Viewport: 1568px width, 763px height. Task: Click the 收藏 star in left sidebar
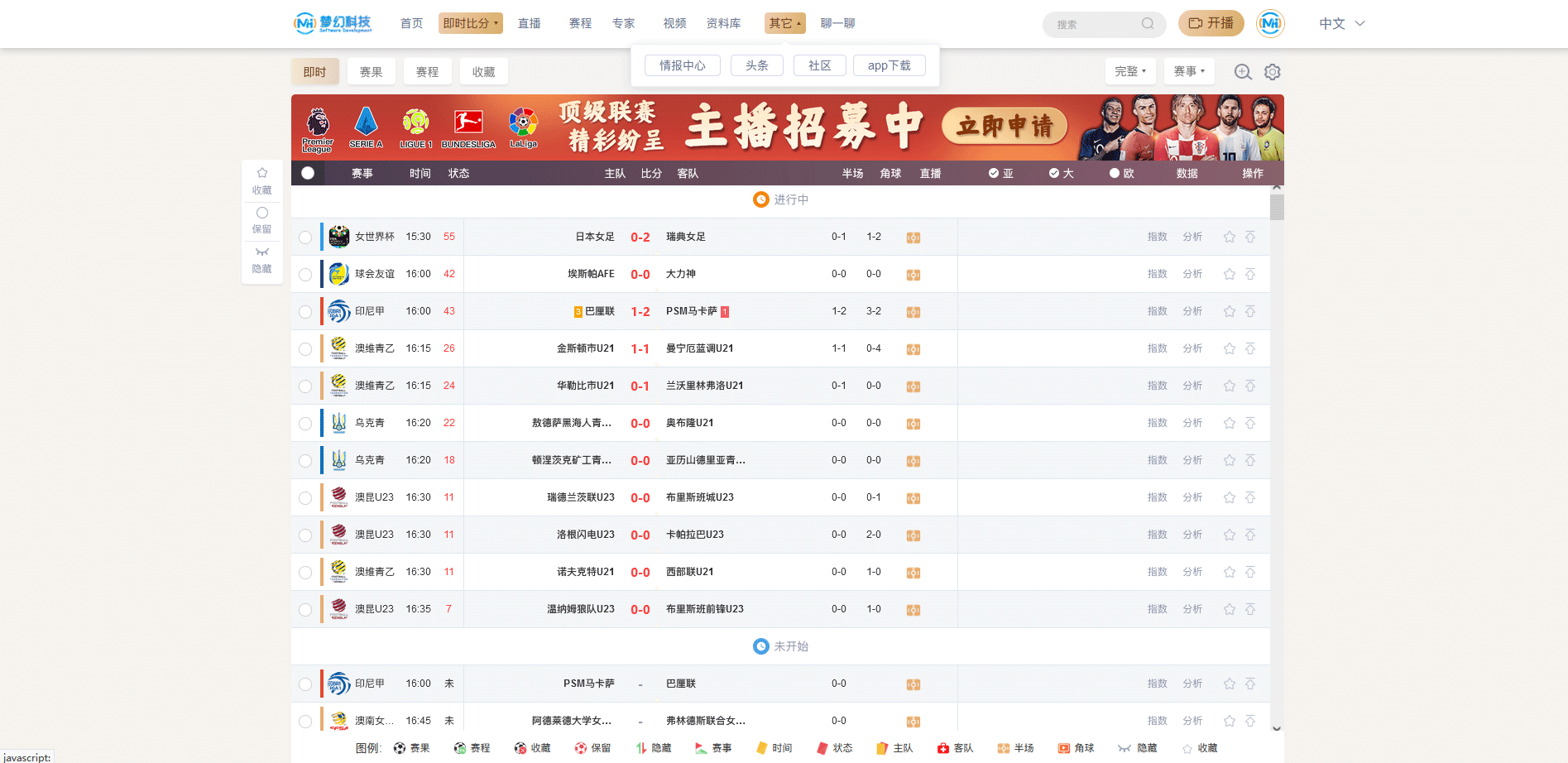[262, 180]
